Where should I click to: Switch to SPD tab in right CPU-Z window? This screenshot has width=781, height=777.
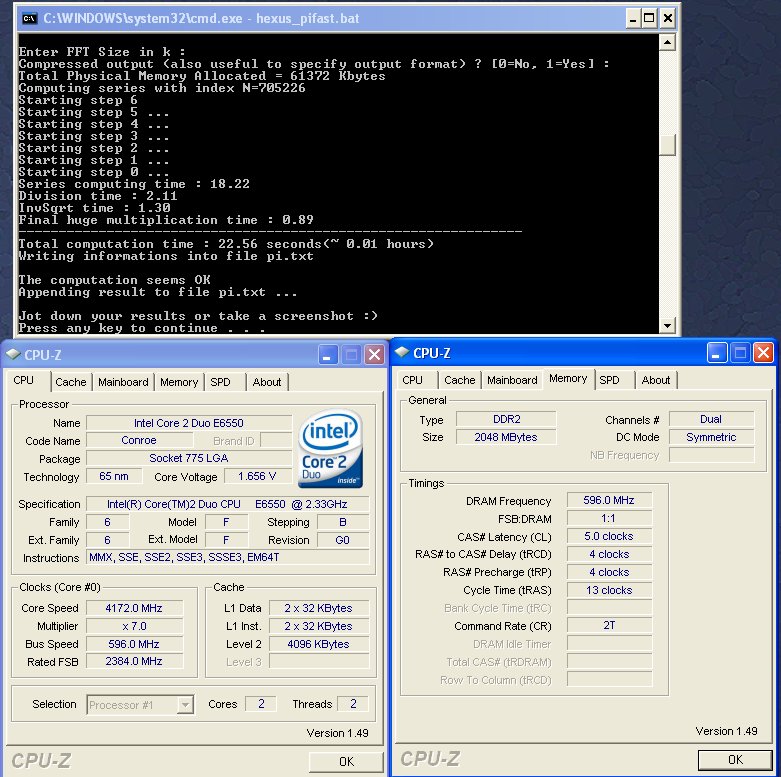click(x=609, y=380)
